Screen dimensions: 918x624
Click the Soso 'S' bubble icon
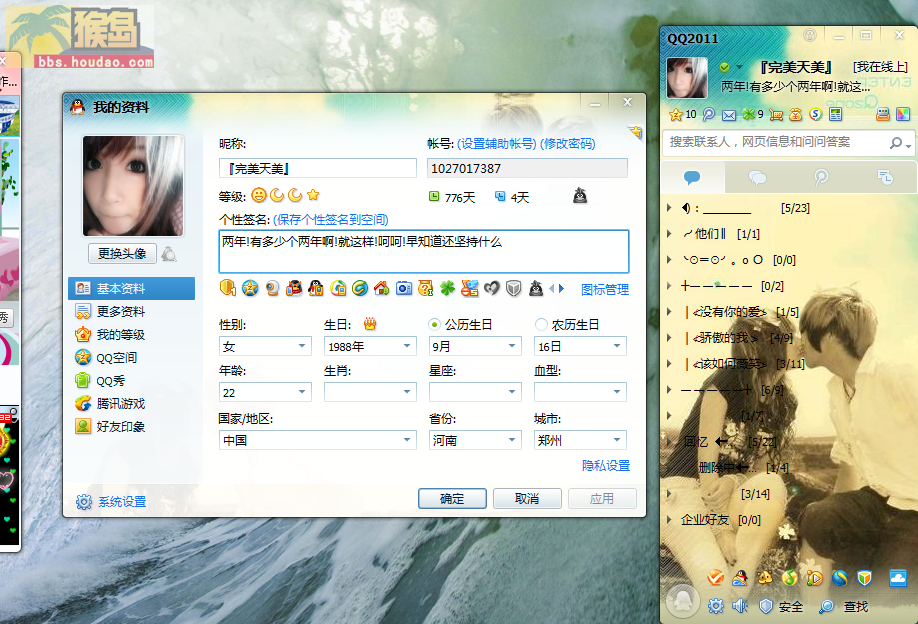(815, 114)
